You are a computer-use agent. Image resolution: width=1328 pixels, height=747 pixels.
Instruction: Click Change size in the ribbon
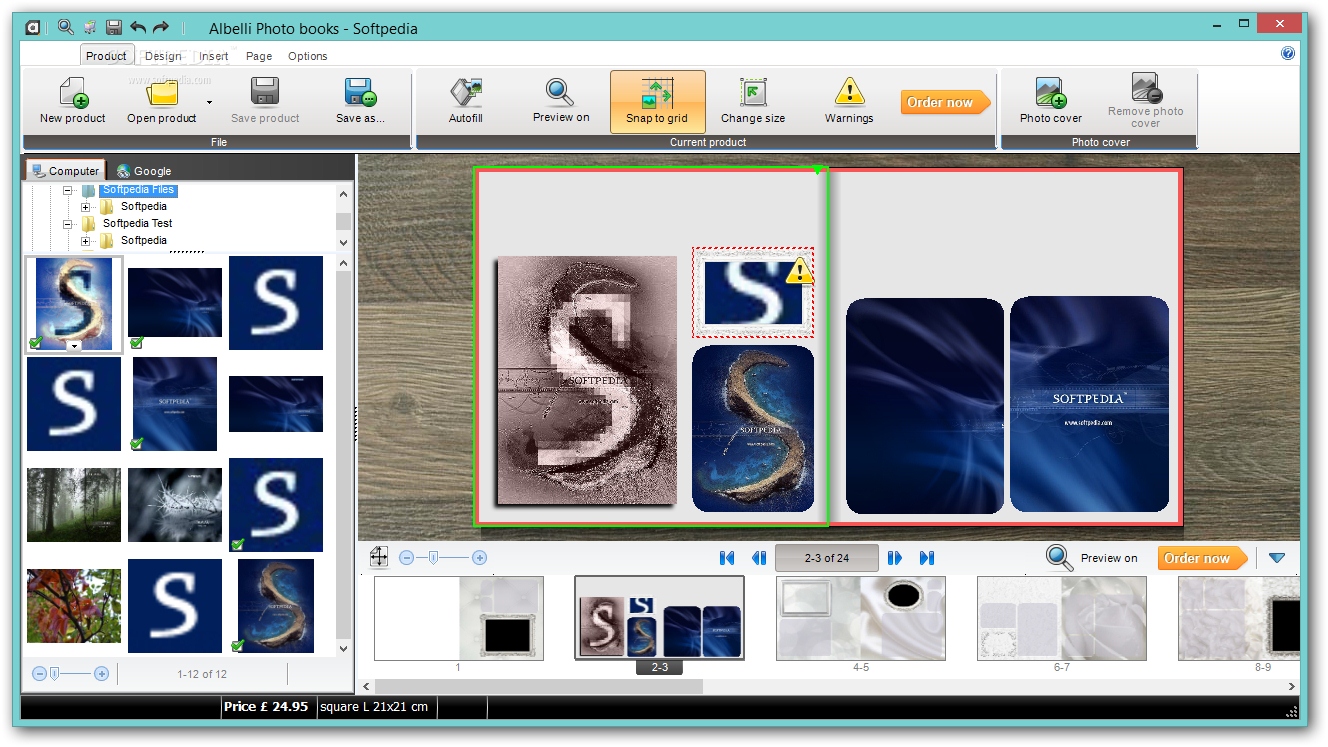pos(753,100)
